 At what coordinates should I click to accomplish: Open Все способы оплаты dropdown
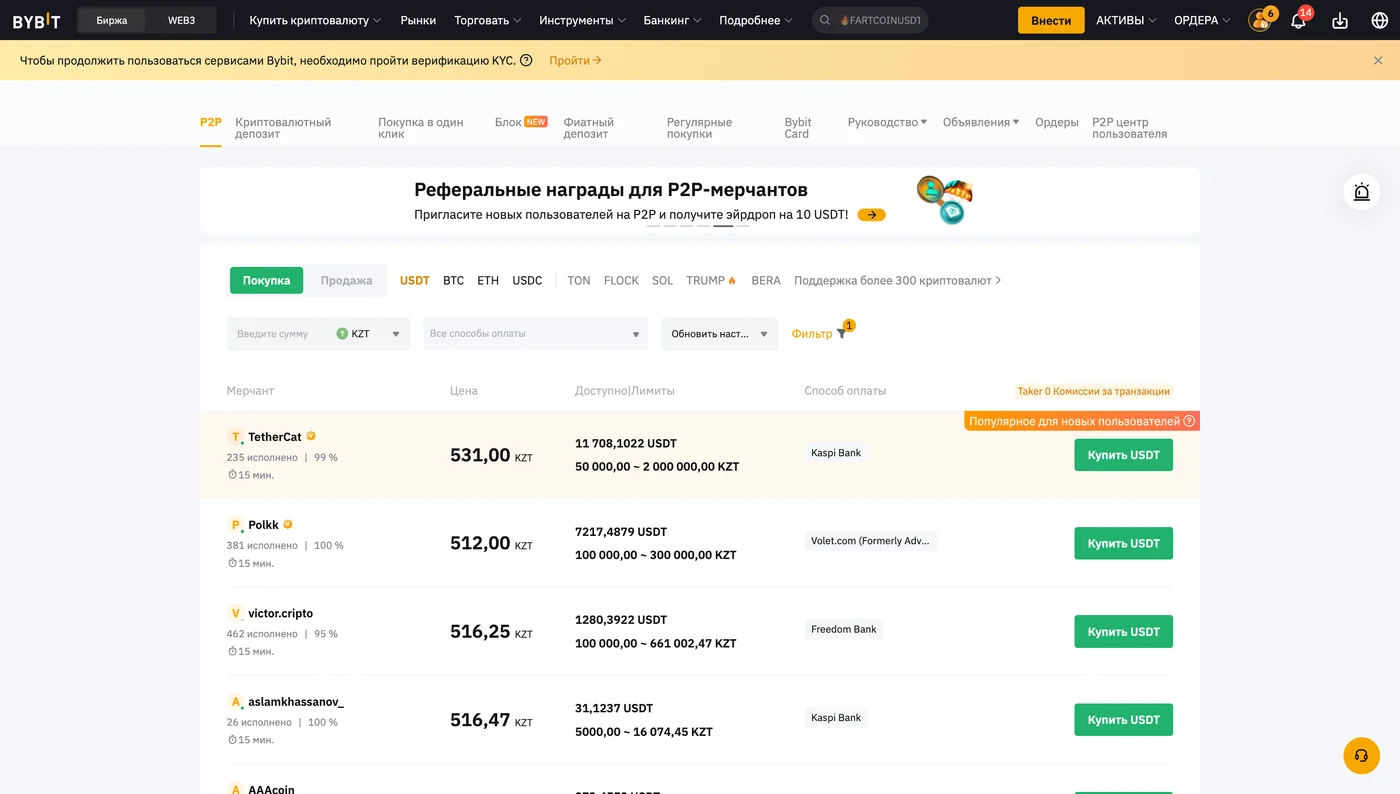[535, 334]
